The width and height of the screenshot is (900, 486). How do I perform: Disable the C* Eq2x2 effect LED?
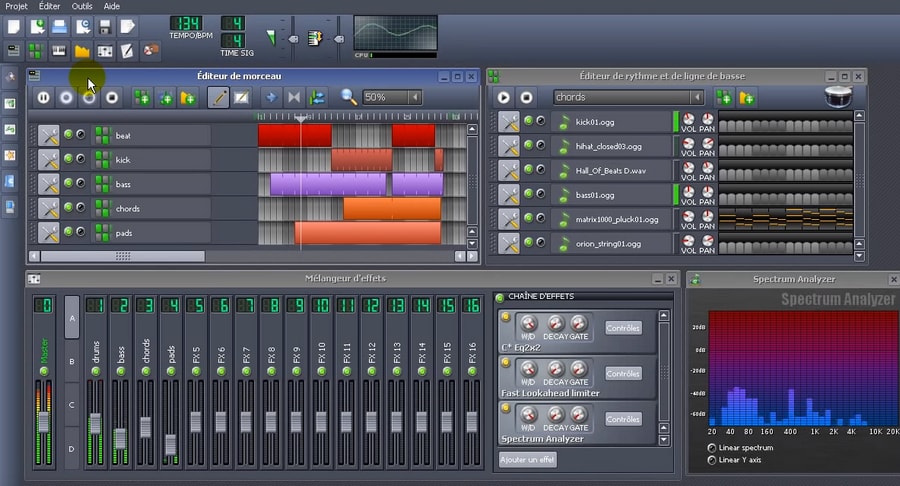506,317
